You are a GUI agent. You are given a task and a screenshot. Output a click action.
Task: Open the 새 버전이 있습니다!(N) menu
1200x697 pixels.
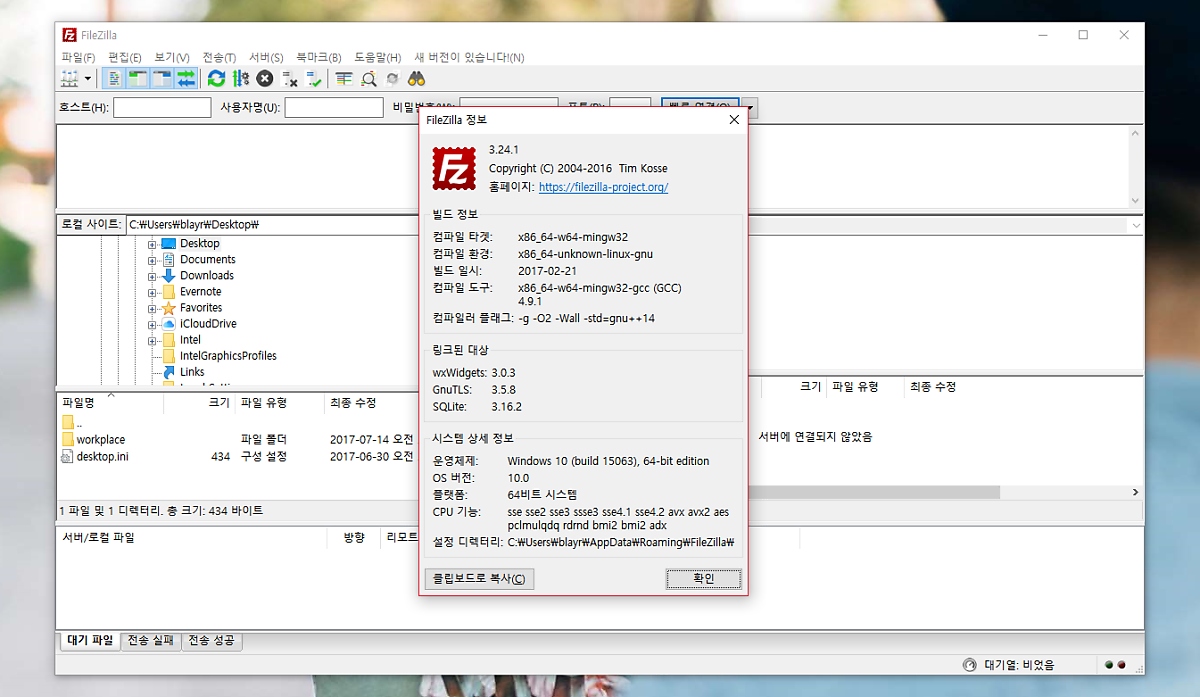coord(469,57)
